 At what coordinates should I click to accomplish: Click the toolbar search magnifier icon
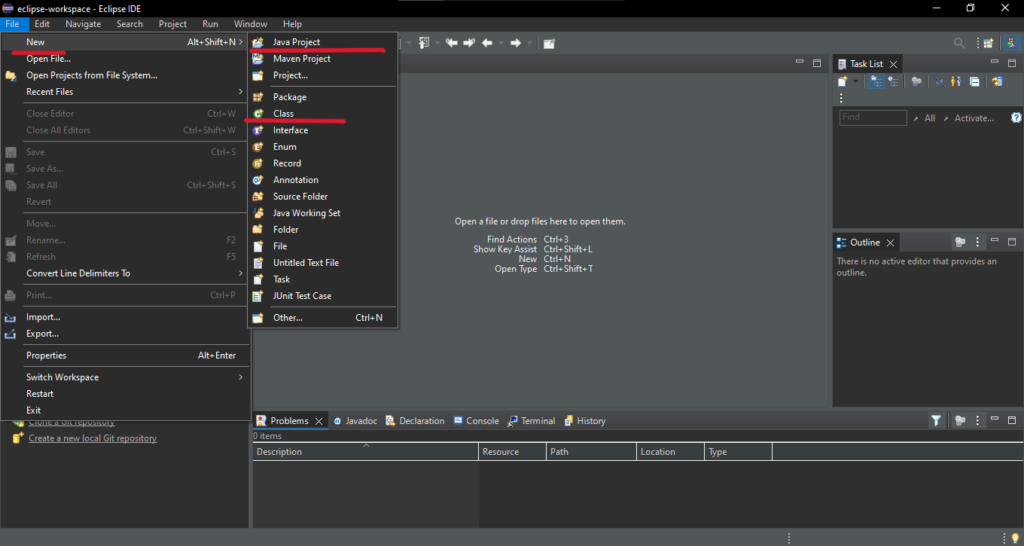[x=959, y=43]
